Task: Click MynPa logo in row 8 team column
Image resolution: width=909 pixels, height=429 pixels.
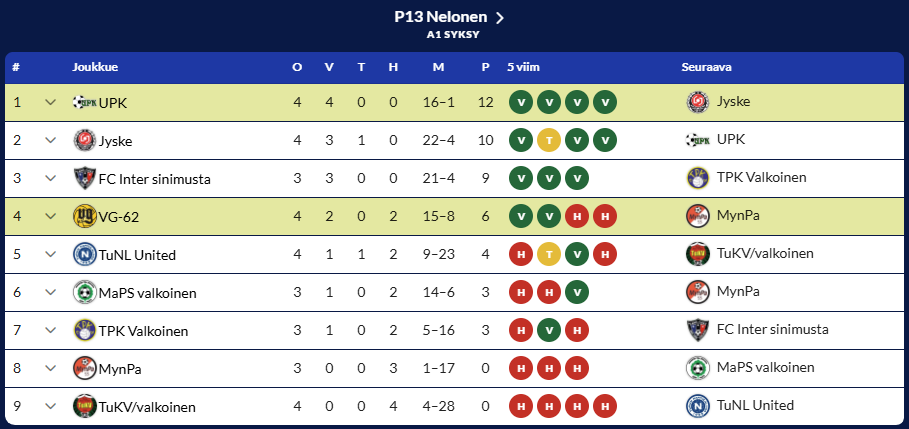Action: pyautogui.click(x=85, y=369)
